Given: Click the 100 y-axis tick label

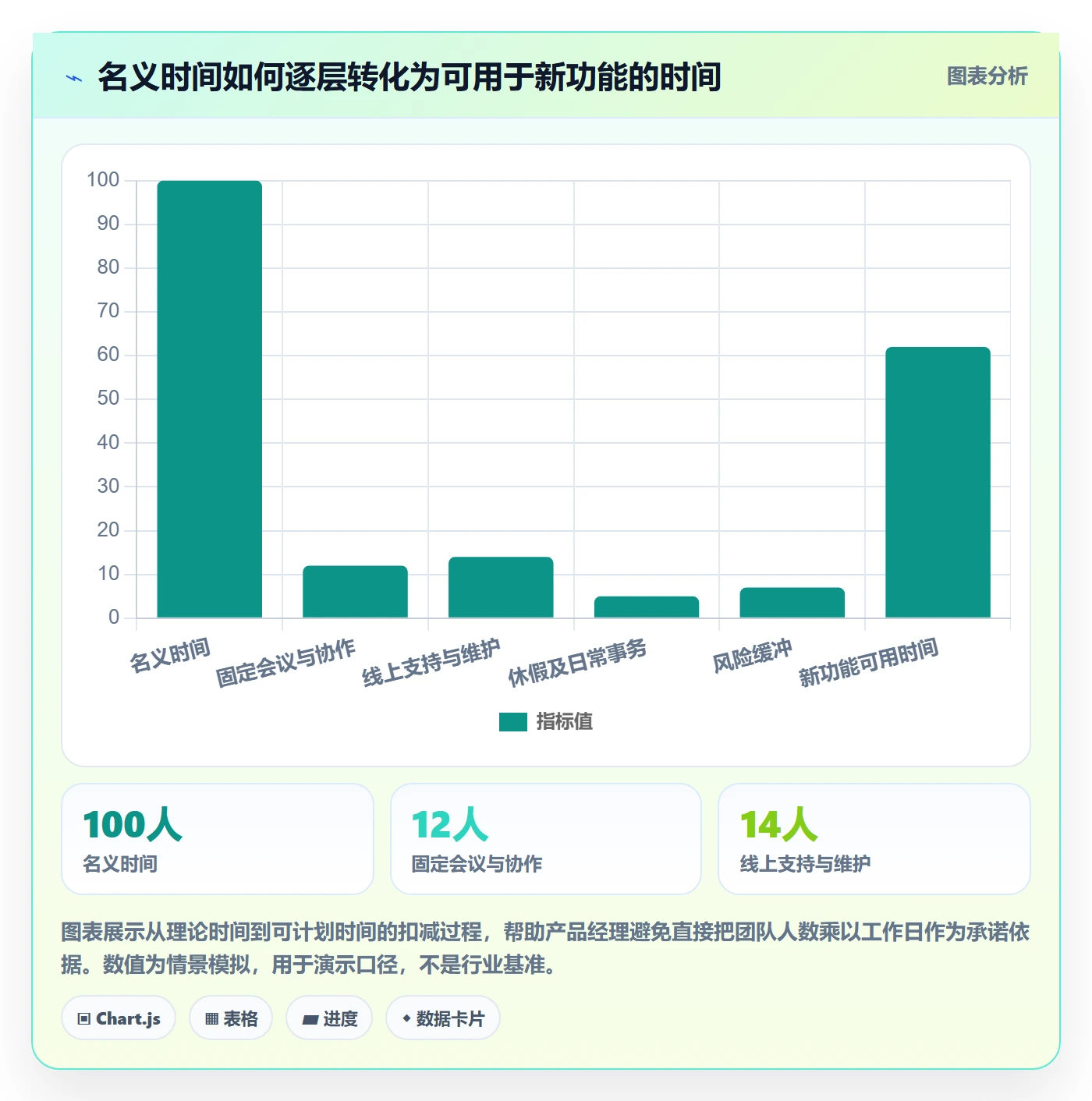Looking at the screenshot, I should [x=103, y=180].
